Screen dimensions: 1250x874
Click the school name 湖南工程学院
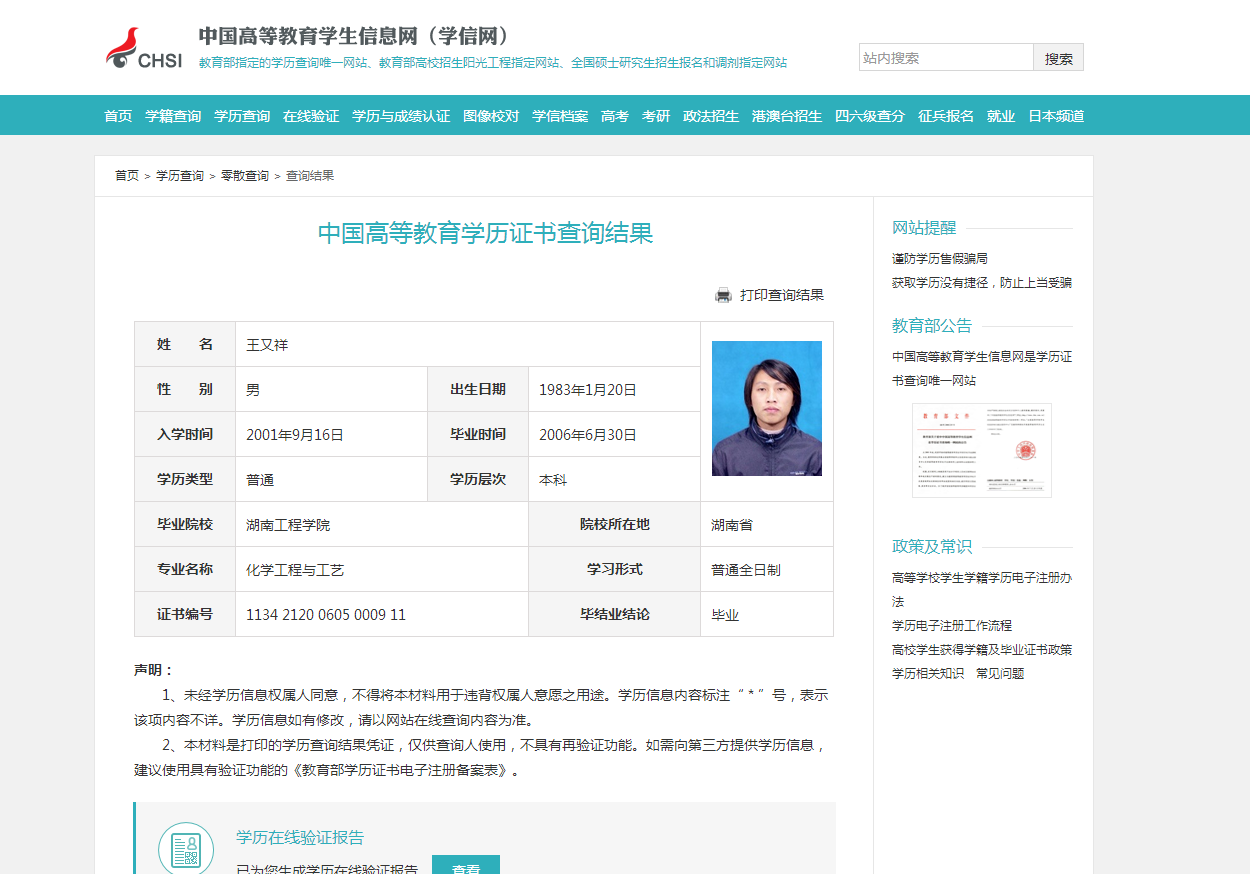coord(288,525)
